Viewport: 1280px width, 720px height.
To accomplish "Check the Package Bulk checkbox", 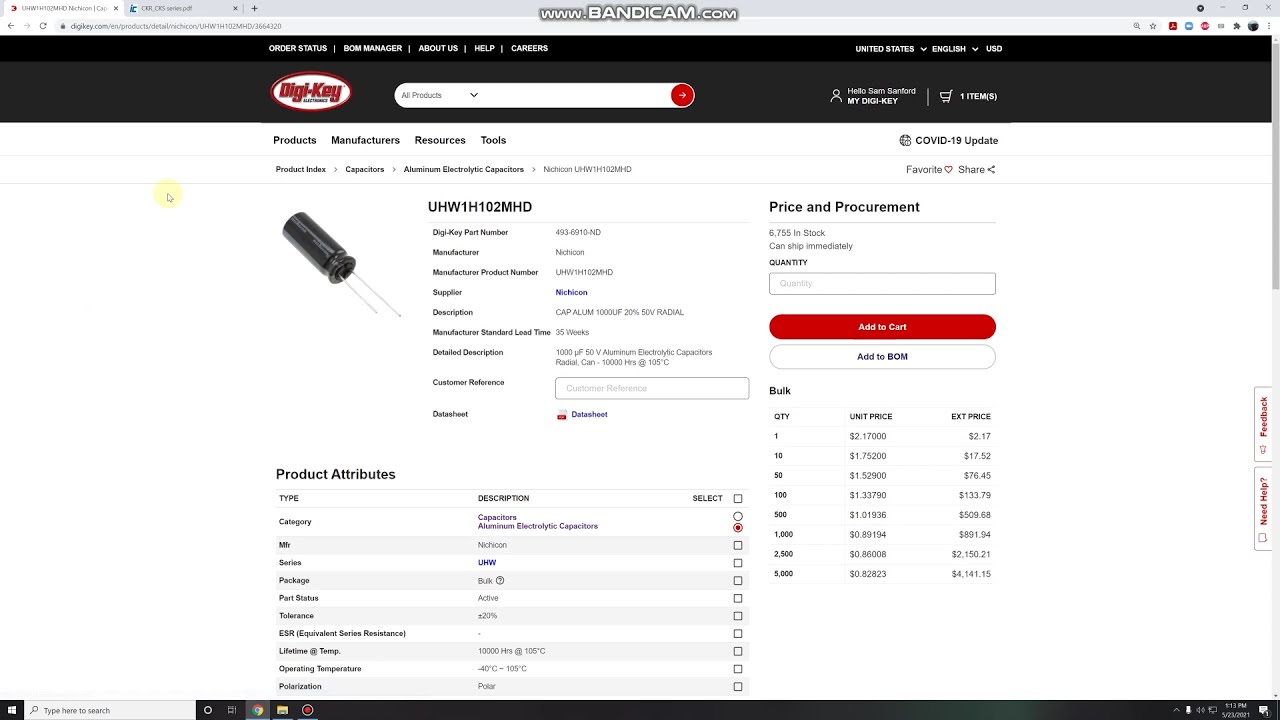I will tap(738, 581).
